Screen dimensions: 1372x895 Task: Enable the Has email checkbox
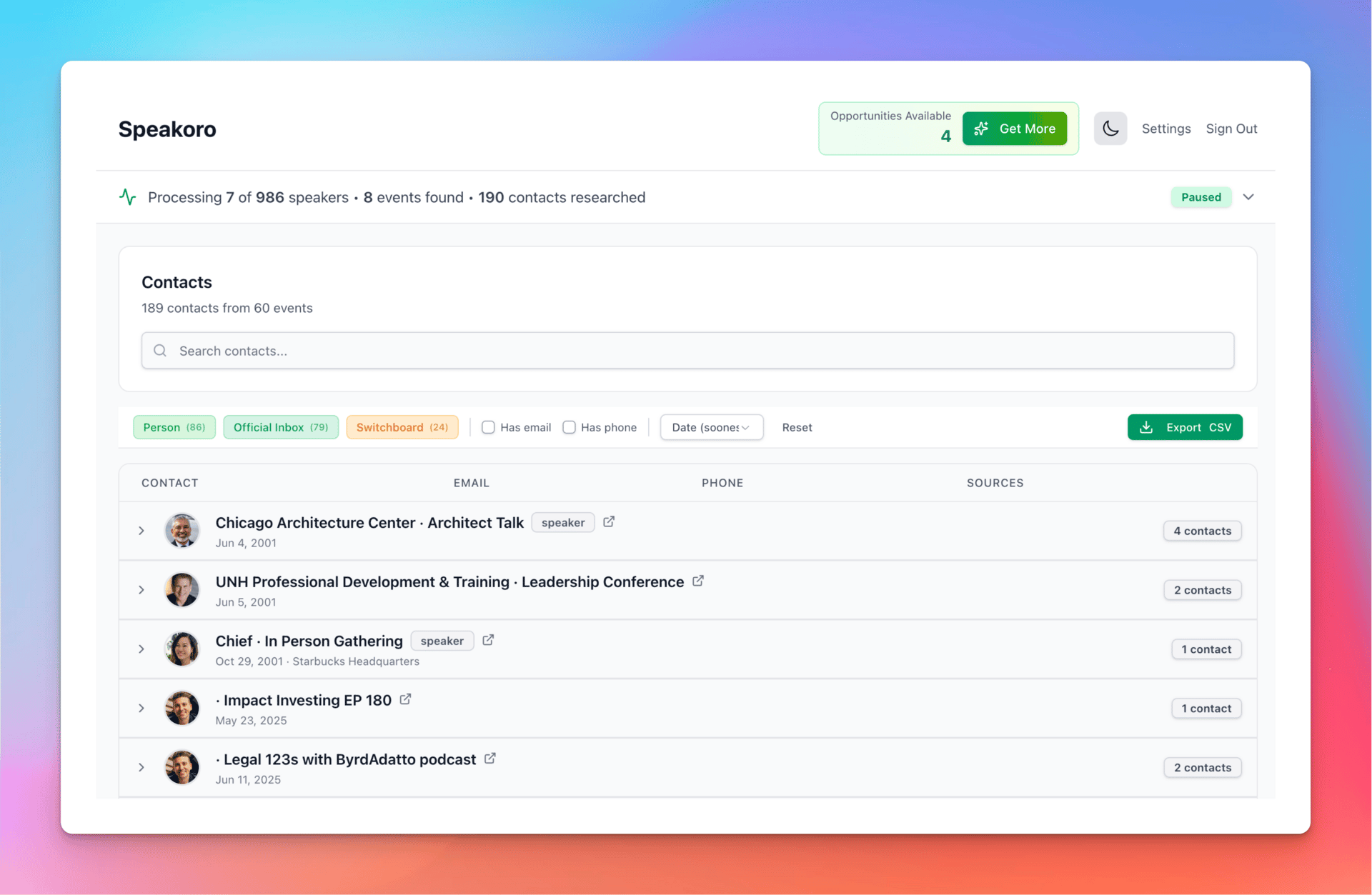pos(488,427)
